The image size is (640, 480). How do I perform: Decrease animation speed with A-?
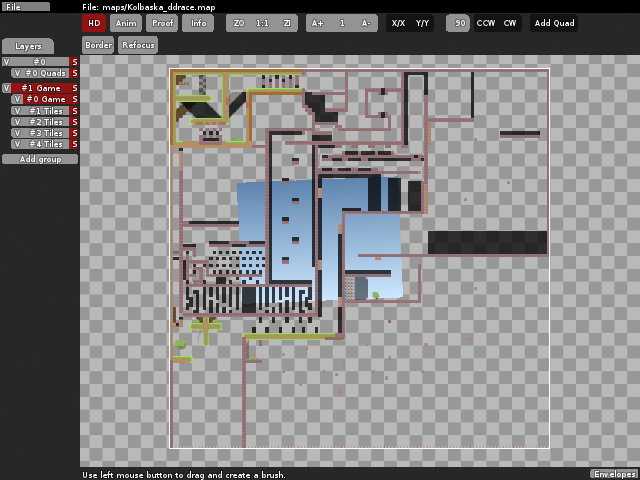366,23
